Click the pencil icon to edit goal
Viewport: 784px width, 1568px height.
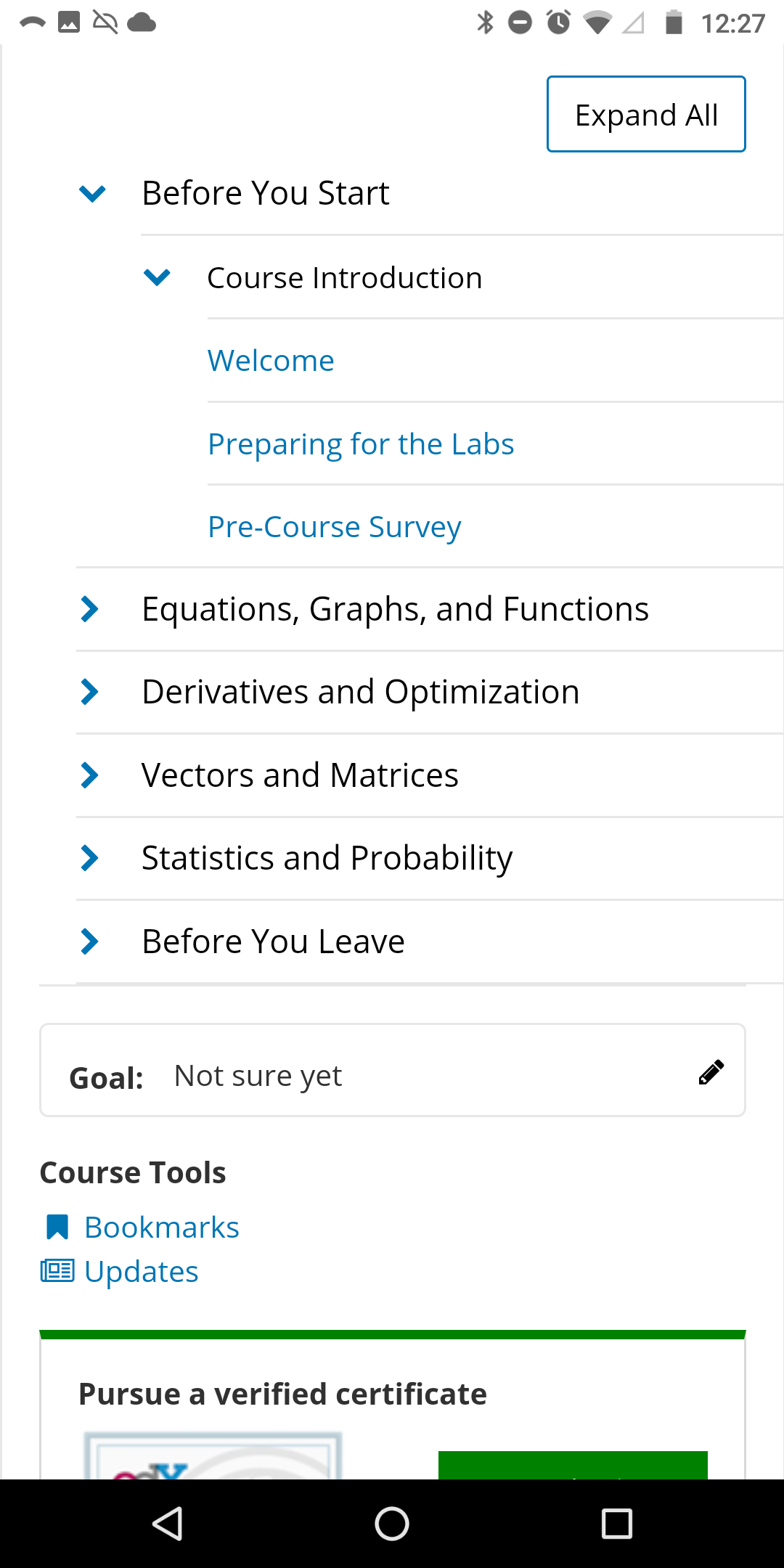click(x=711, y=1072)
